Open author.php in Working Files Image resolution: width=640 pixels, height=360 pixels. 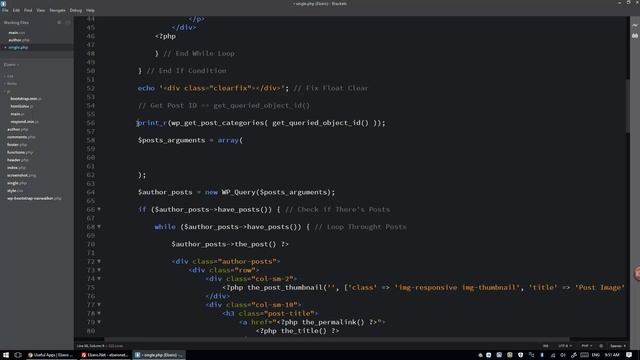(x=19, y=40)
